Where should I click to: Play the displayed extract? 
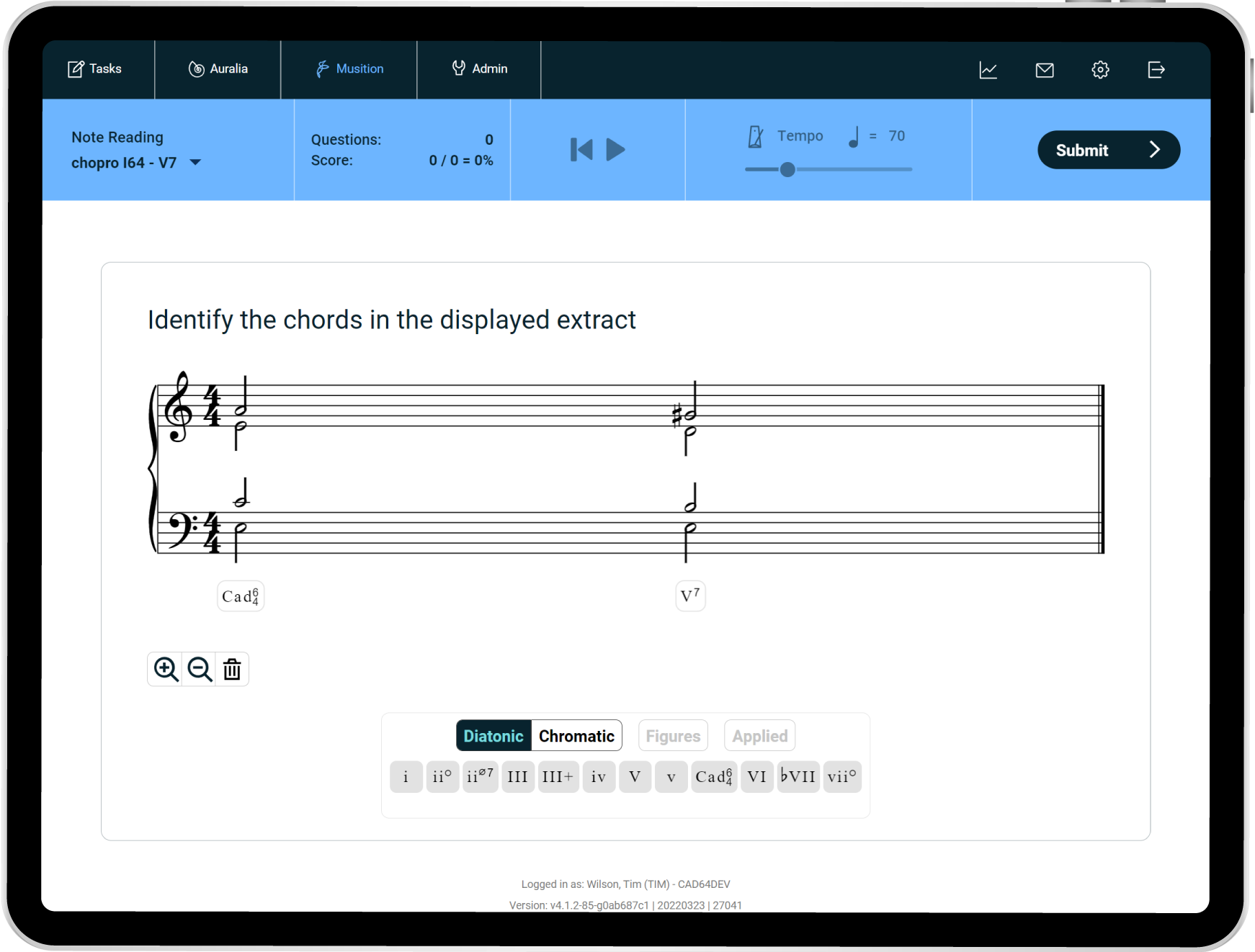[615, 150]
